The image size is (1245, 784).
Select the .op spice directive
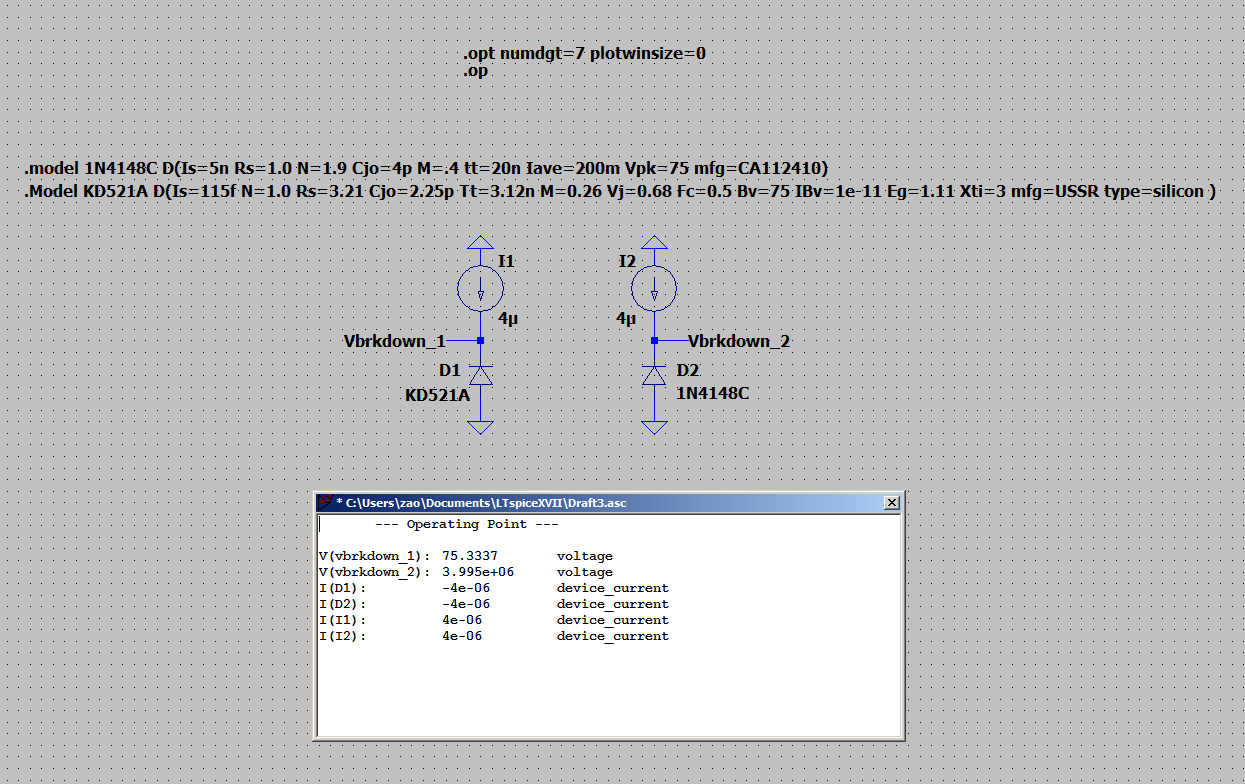coord(476,71)
